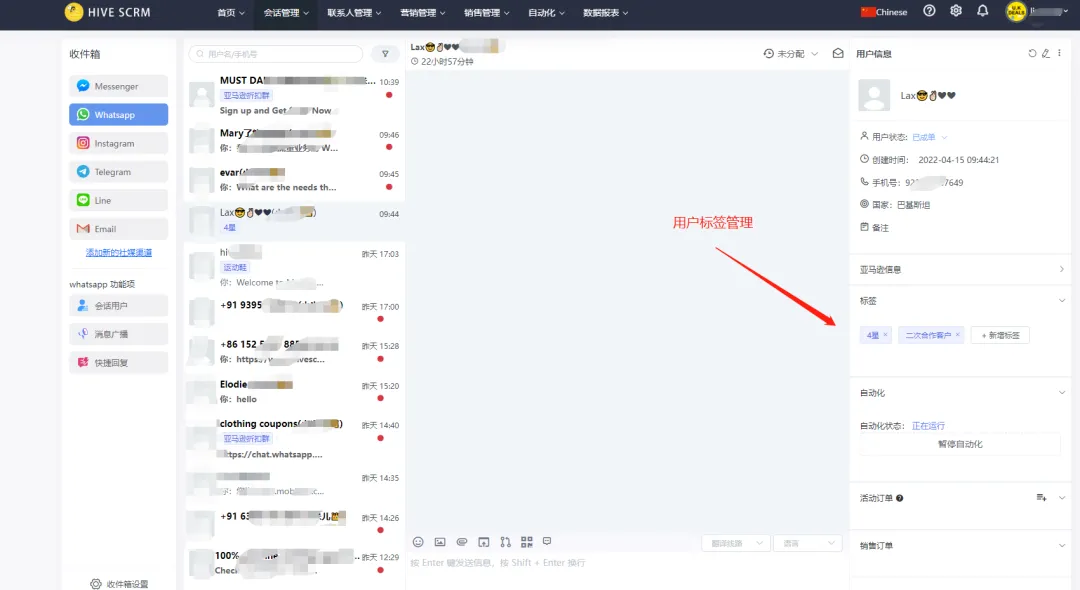
Task: Click the user avatar in header
Action: tap(1016, 12)
